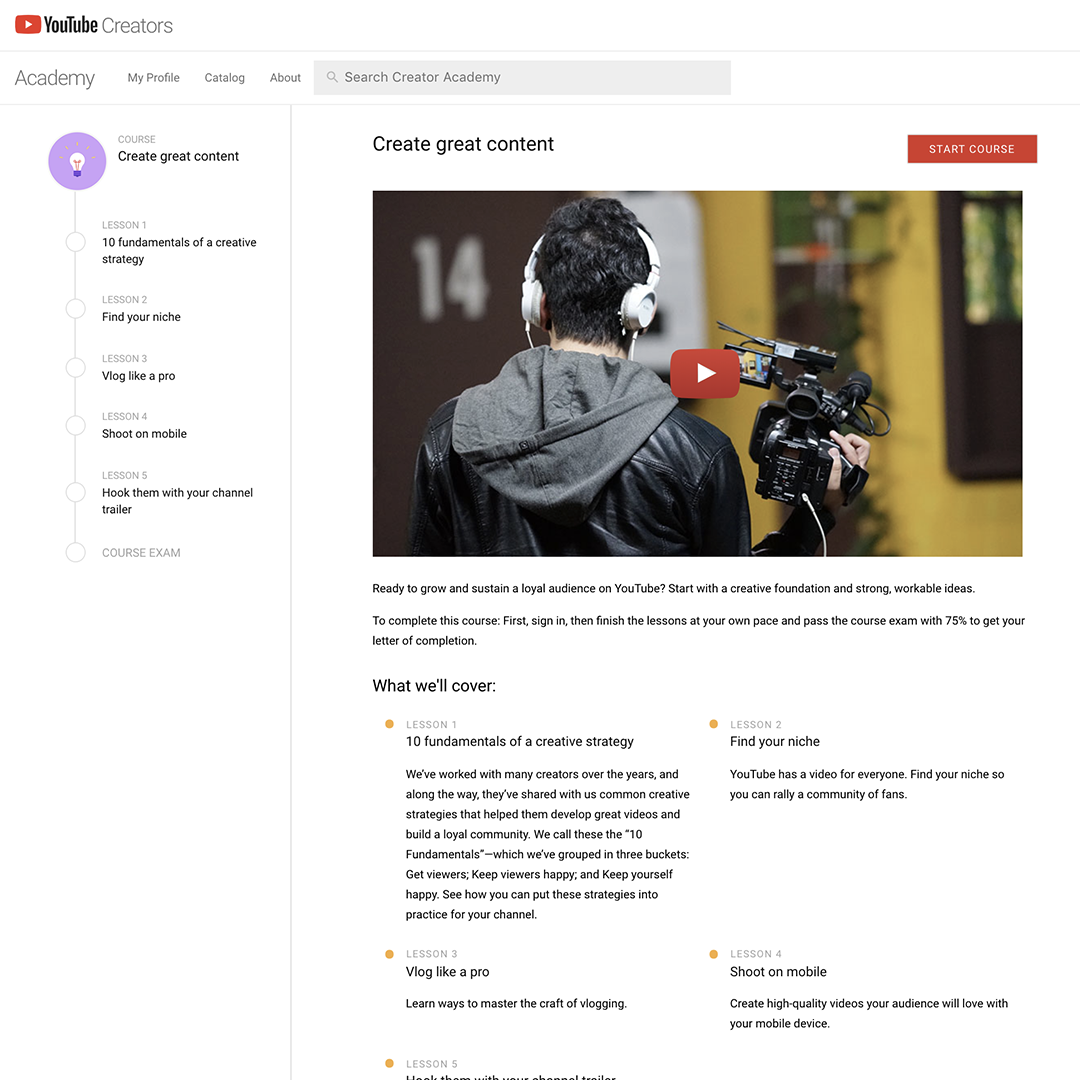This screenshot has width=1080, height=1080.
Task: Focus the Search Creator Academy field
Action: point(522,78)
